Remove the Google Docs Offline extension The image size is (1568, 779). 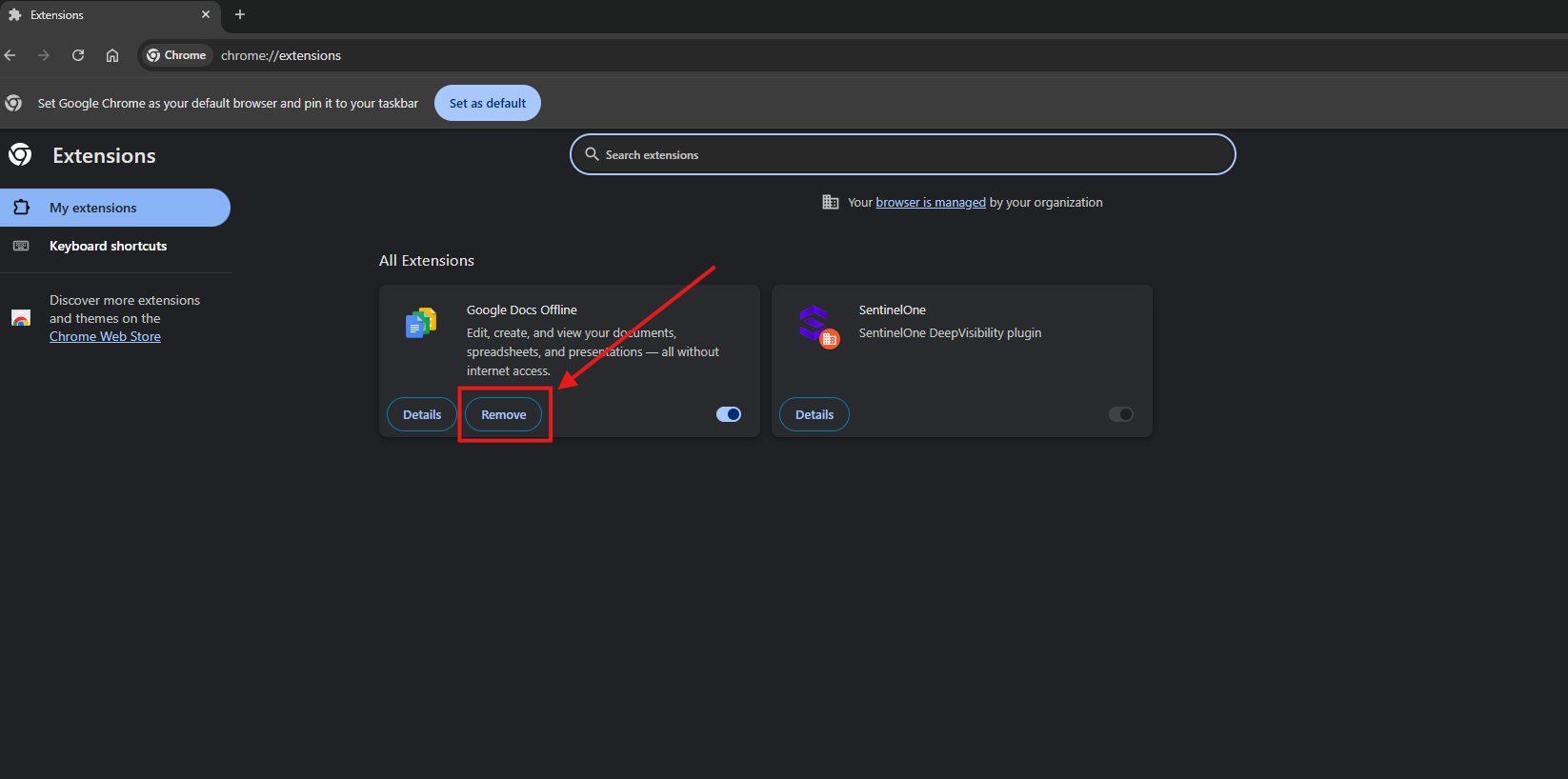pyautogui.click(x=503, y=414)
